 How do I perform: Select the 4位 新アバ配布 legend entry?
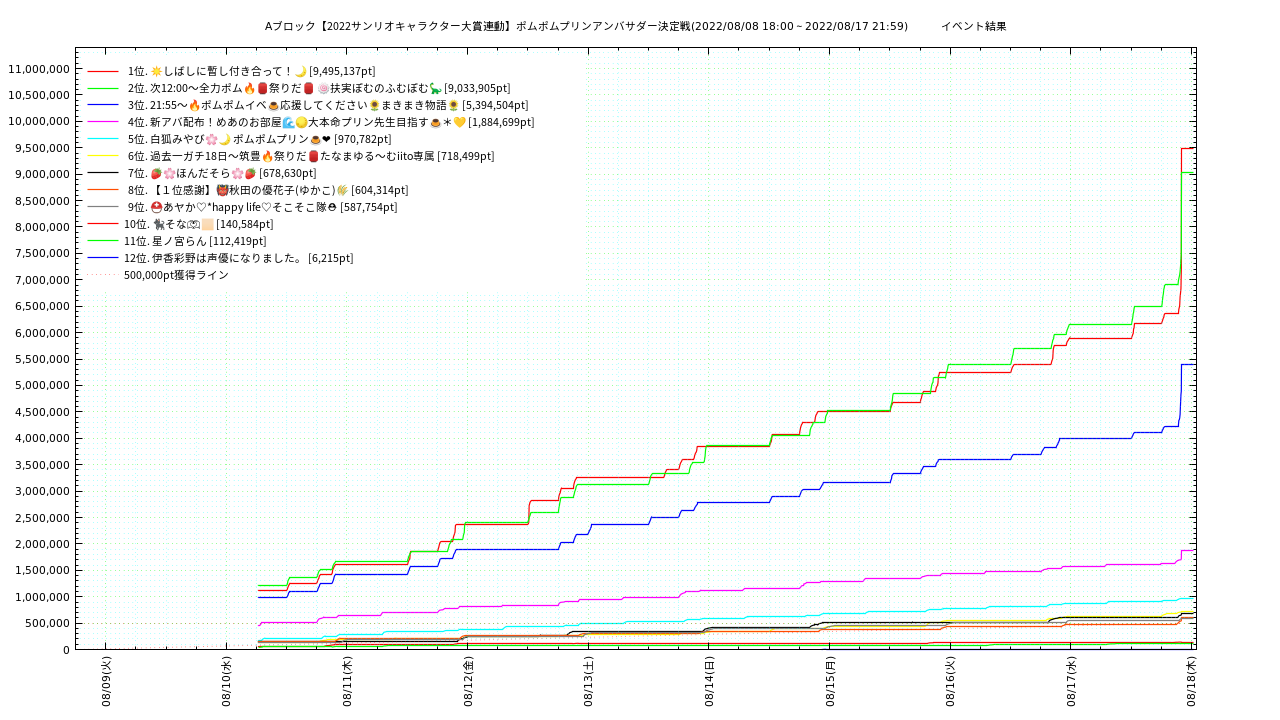330,122
